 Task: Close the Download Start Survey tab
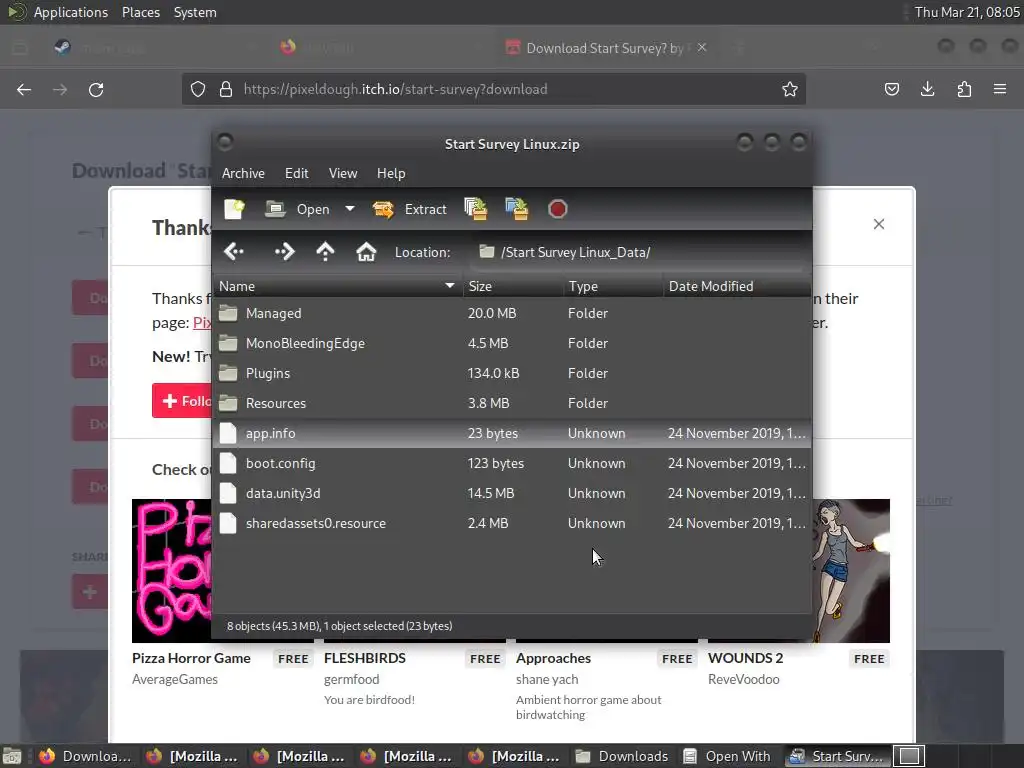click(x=702, y=48)
